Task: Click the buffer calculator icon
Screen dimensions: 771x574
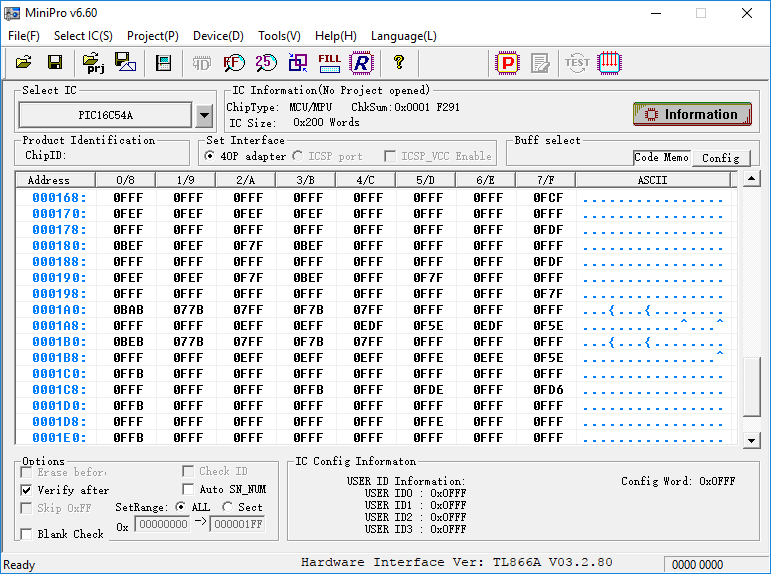Action: coord(163,63)
